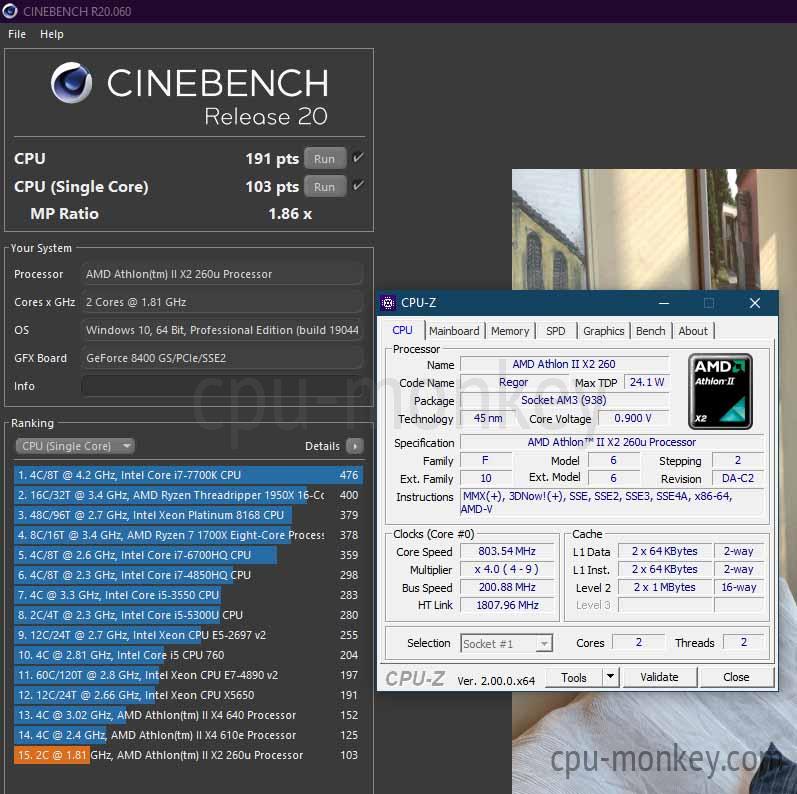Click the large Cinebench sphere logo
Image resolution: width=797 pixels, height=794 pixels.
[x=72, y=82]
